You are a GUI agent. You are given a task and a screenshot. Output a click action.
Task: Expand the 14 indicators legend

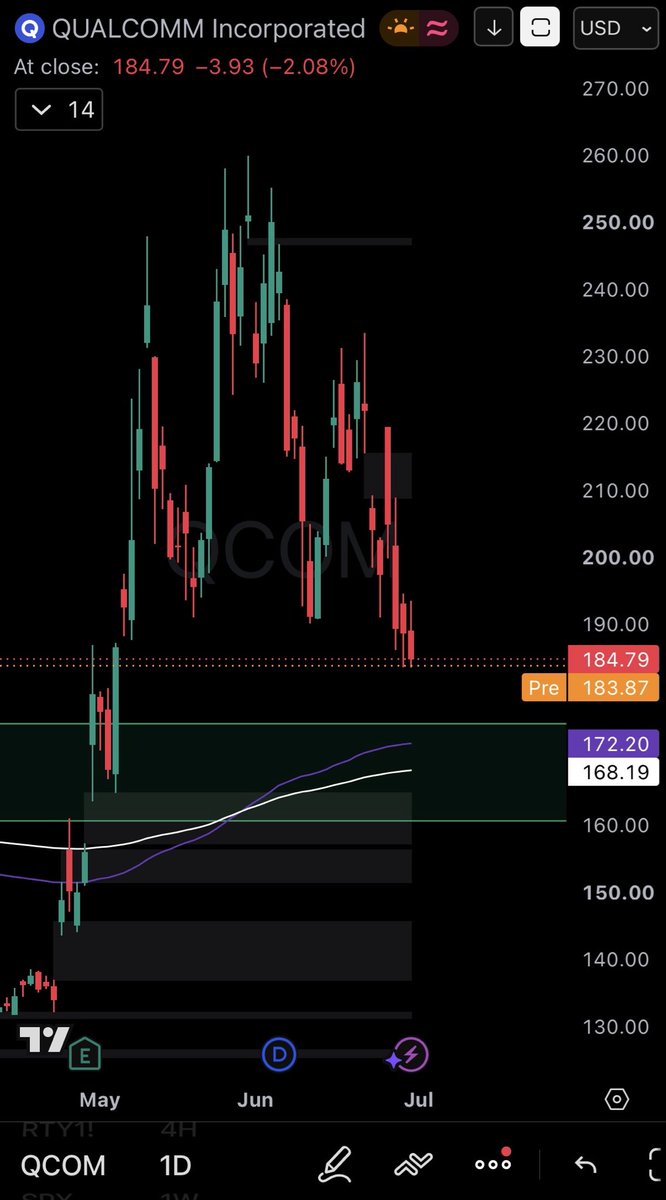point(59,109)
